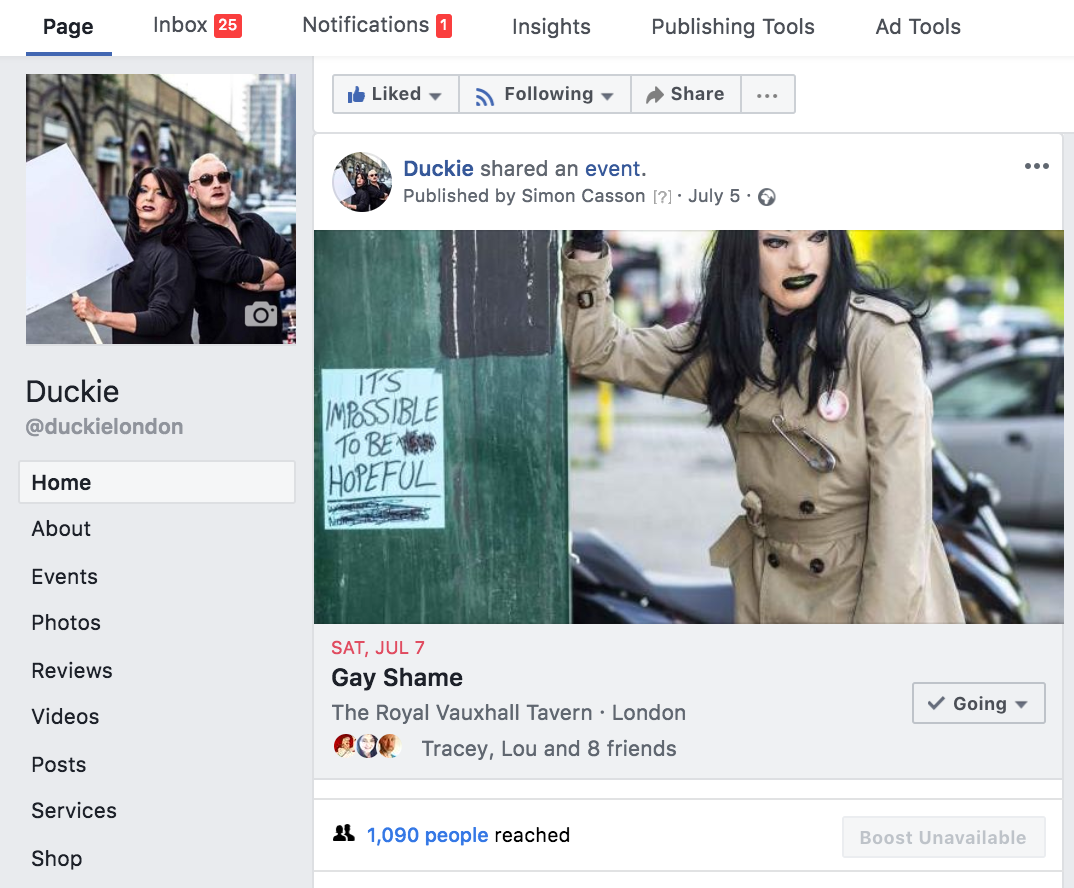The image size is (1074, 888).
Task: Click the [?] help marker after Simon Casson
Action: click(x=662, y=197)
